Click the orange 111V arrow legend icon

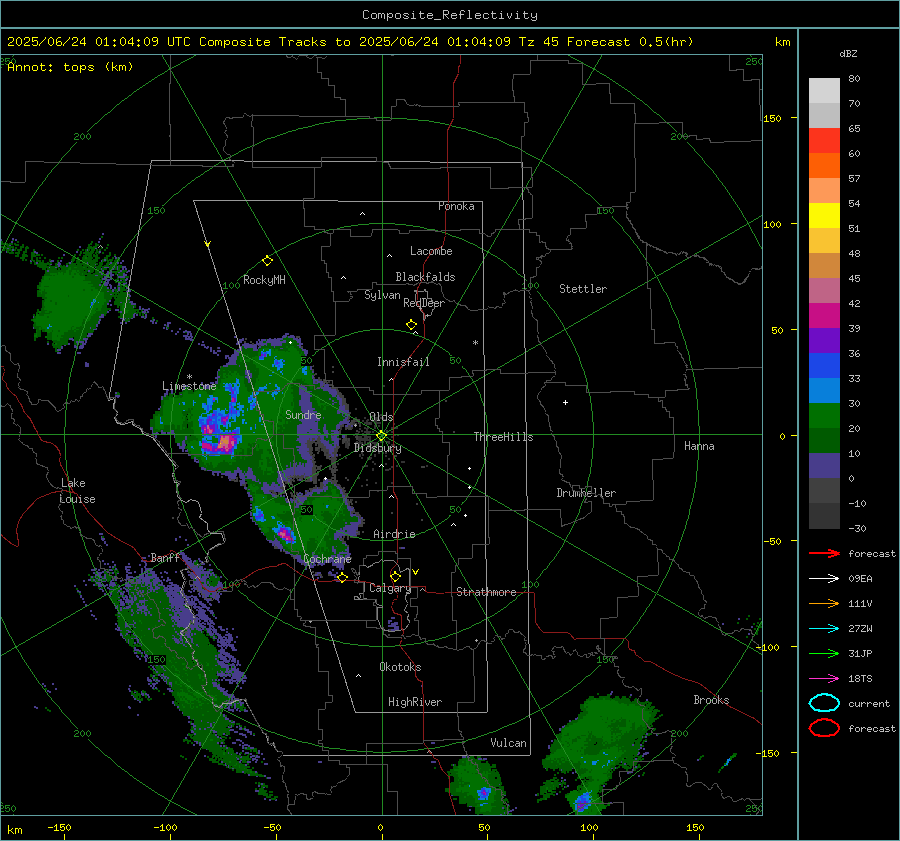[824, 603]
